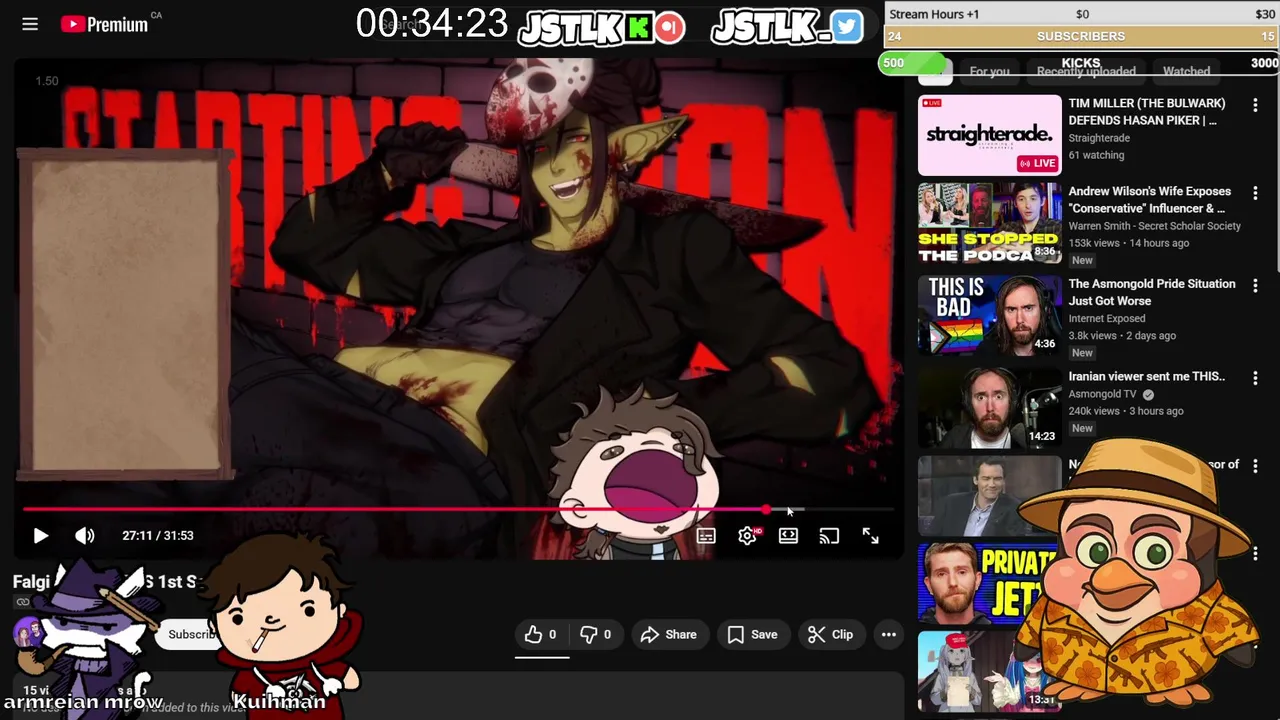
Task: Open the player settings gear
Action: [x=747, y=536]
